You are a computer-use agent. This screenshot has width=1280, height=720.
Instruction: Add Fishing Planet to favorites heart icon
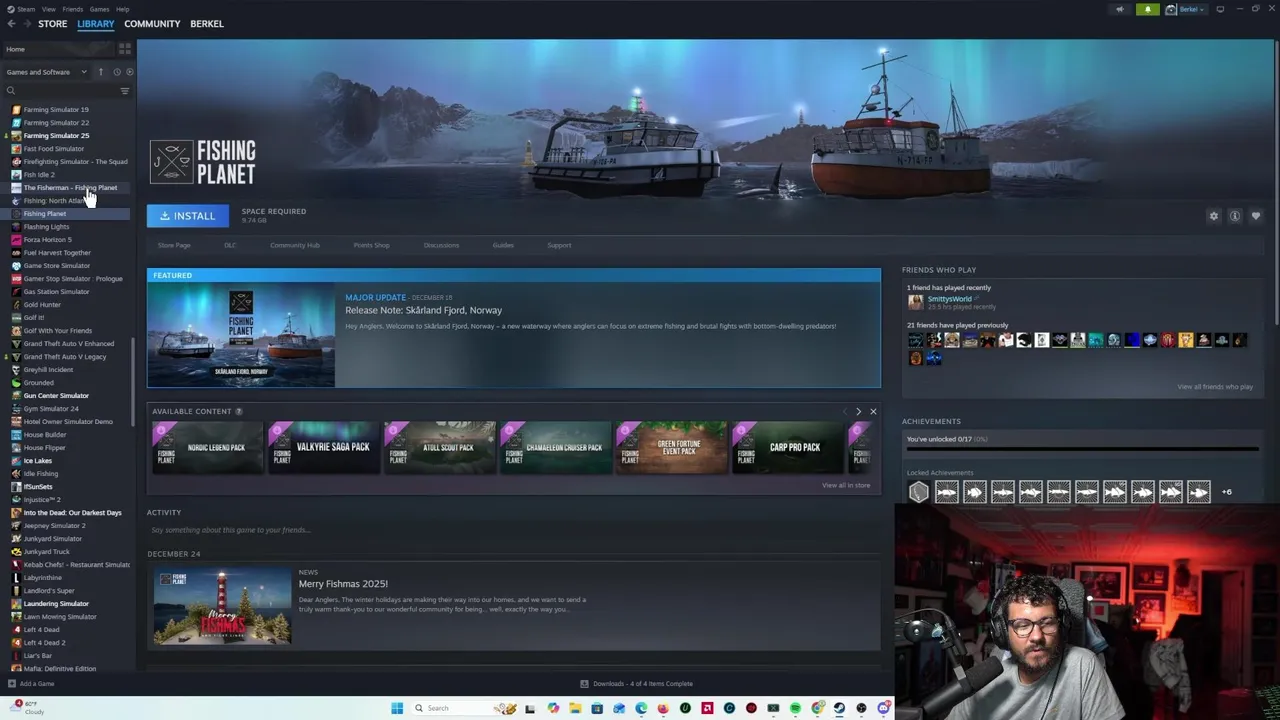pos(1256,216)
